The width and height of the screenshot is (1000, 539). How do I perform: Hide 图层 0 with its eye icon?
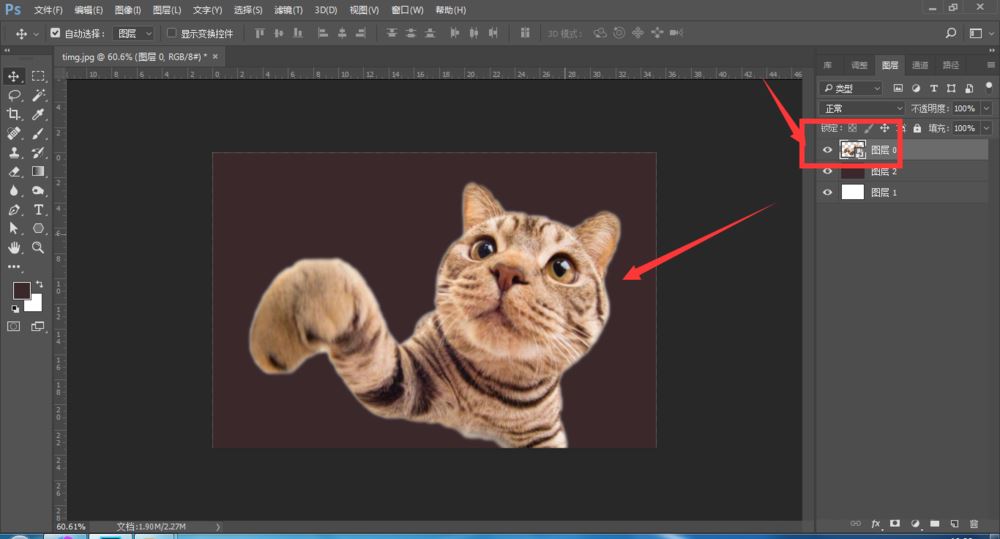click(827, 150)
